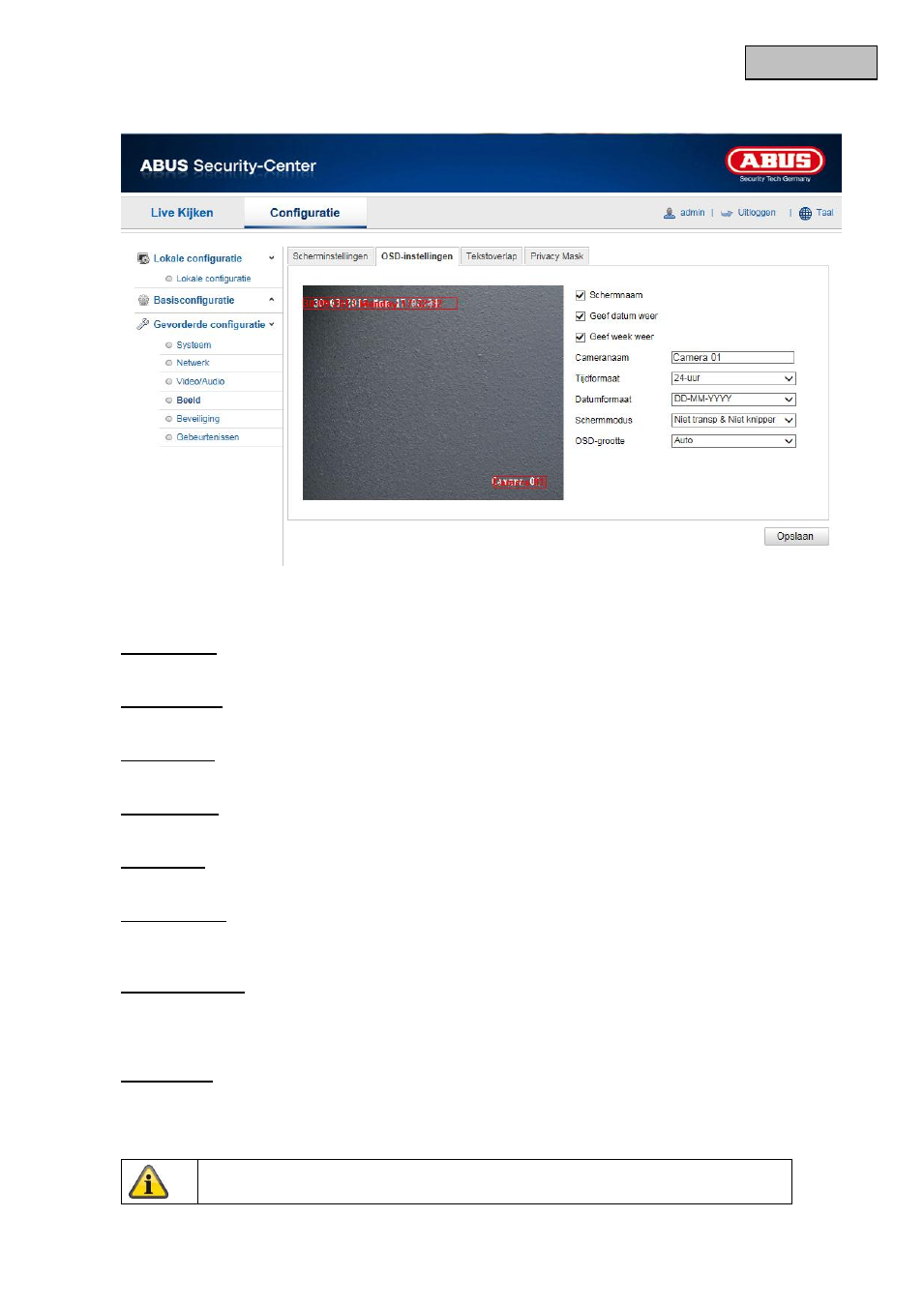
Task: Click the Basisconfiguratie gear icon
Action: point(143,300)
